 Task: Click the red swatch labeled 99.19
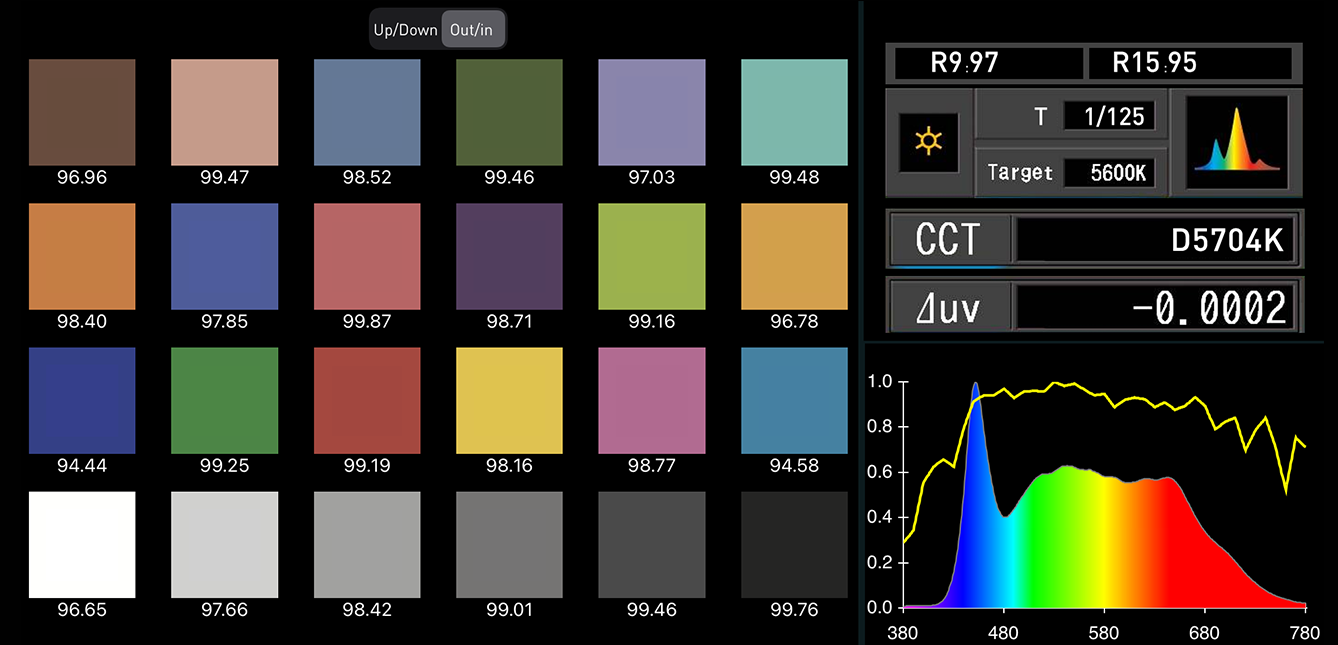point(367,400)
